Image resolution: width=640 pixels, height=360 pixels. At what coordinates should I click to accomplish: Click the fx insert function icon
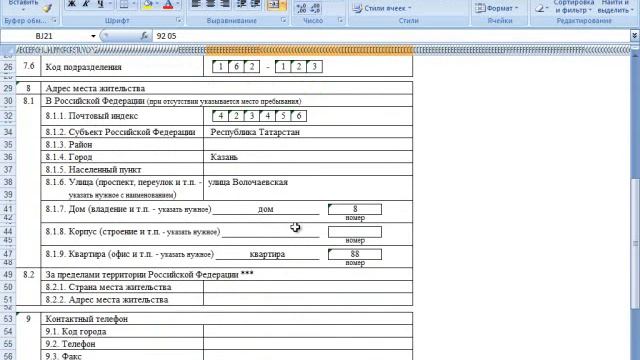(144, 36)
